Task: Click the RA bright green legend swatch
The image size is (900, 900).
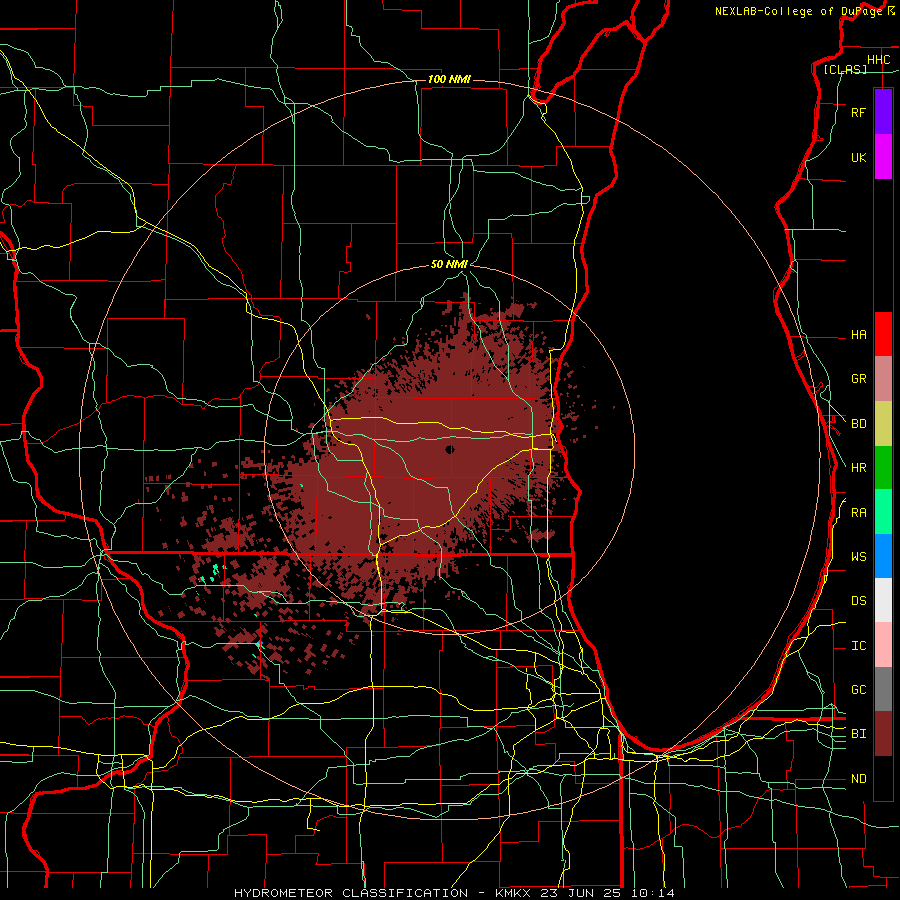Action: [883, 512]
